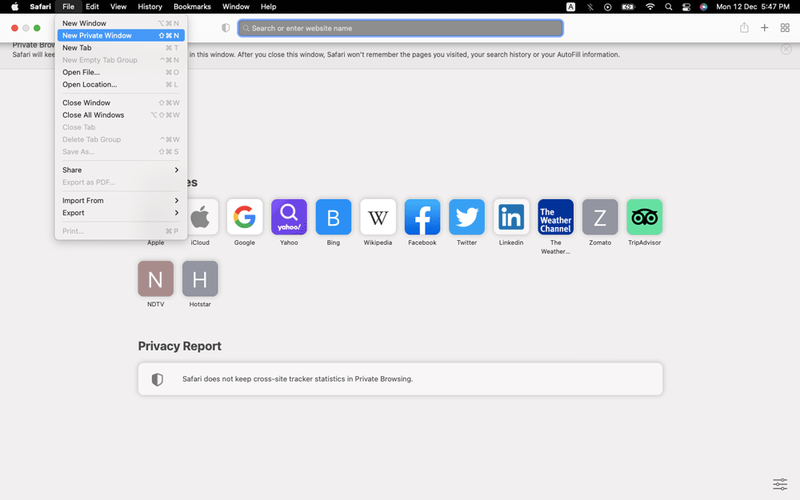
Task: Click the new tab plus button
Action: (x=764, y=28)
